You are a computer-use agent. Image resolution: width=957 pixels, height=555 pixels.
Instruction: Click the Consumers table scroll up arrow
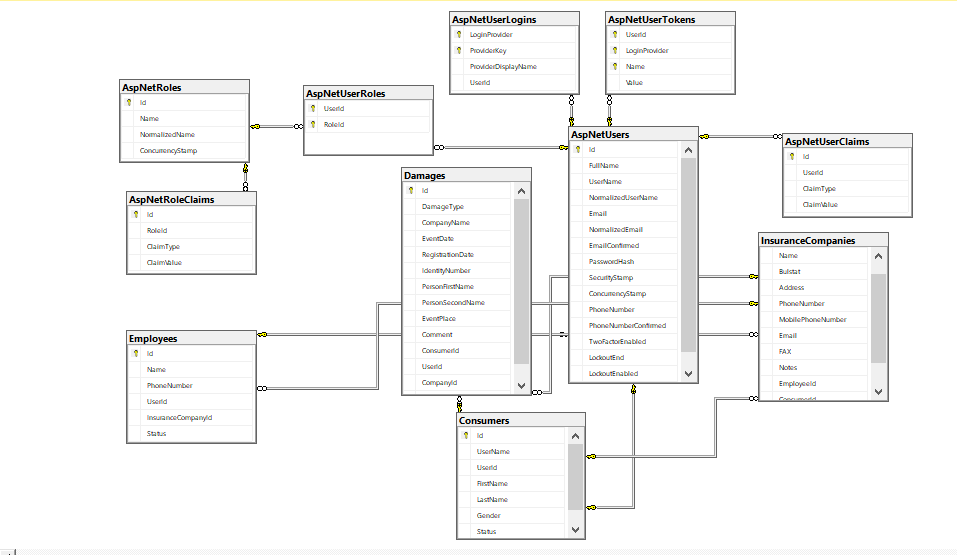575,436
